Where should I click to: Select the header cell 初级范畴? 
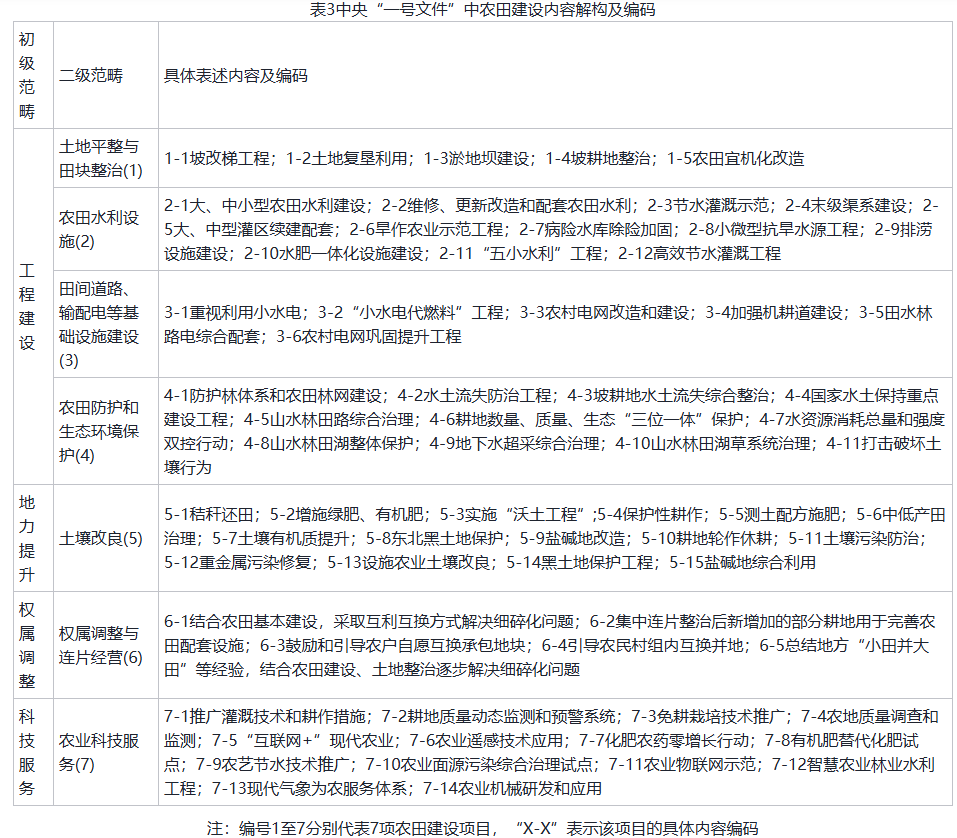(x=28, y=68)
